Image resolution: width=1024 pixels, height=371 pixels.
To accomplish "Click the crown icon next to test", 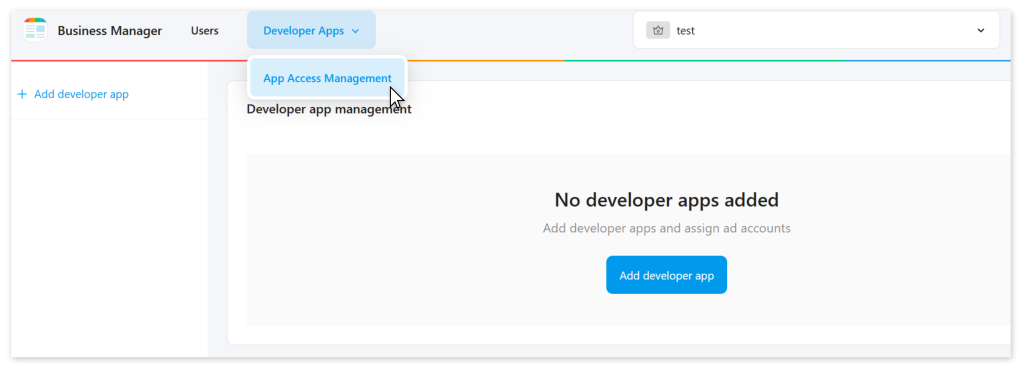I will pyautogui.click(x=658, y=30).
